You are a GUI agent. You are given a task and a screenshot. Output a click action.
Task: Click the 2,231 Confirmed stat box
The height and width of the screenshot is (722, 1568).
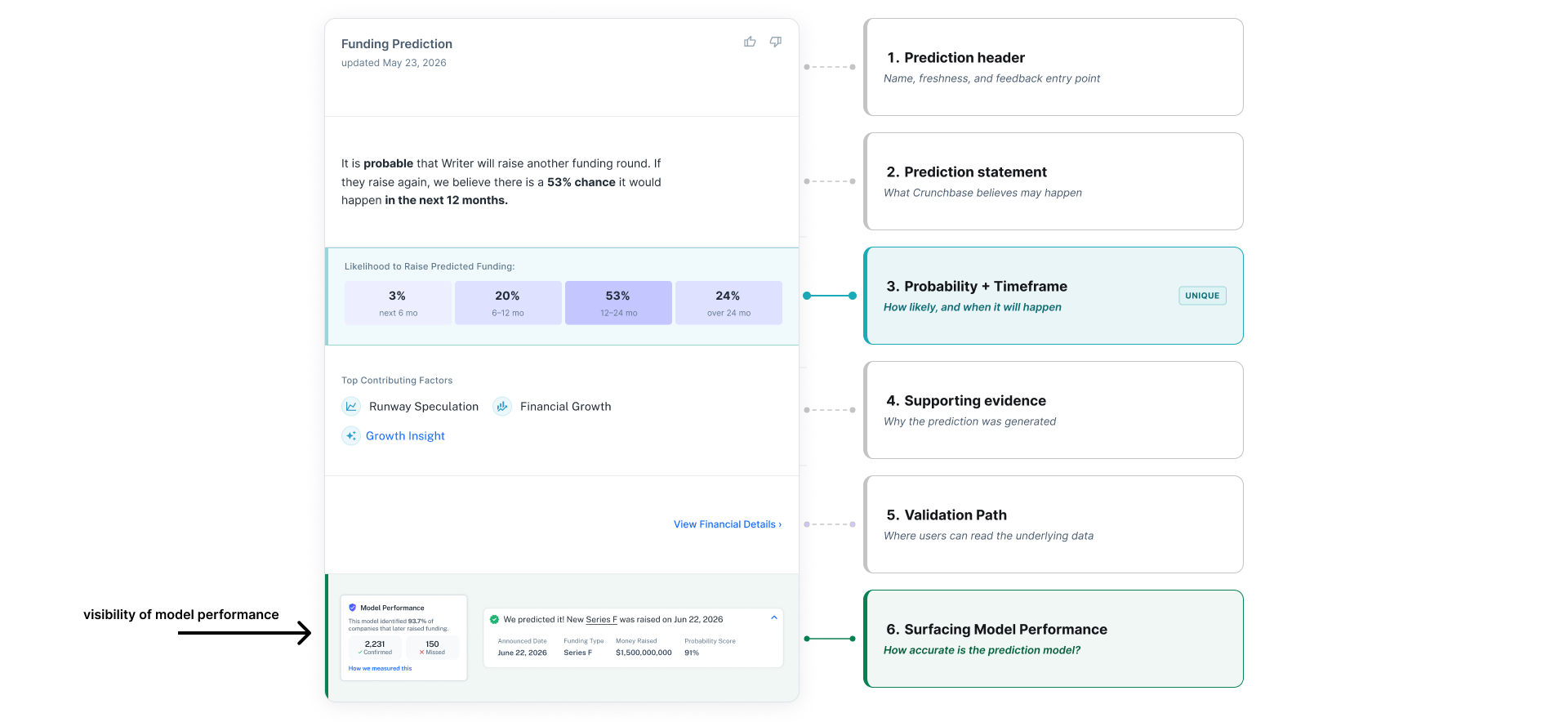click(x=375, y=648)
